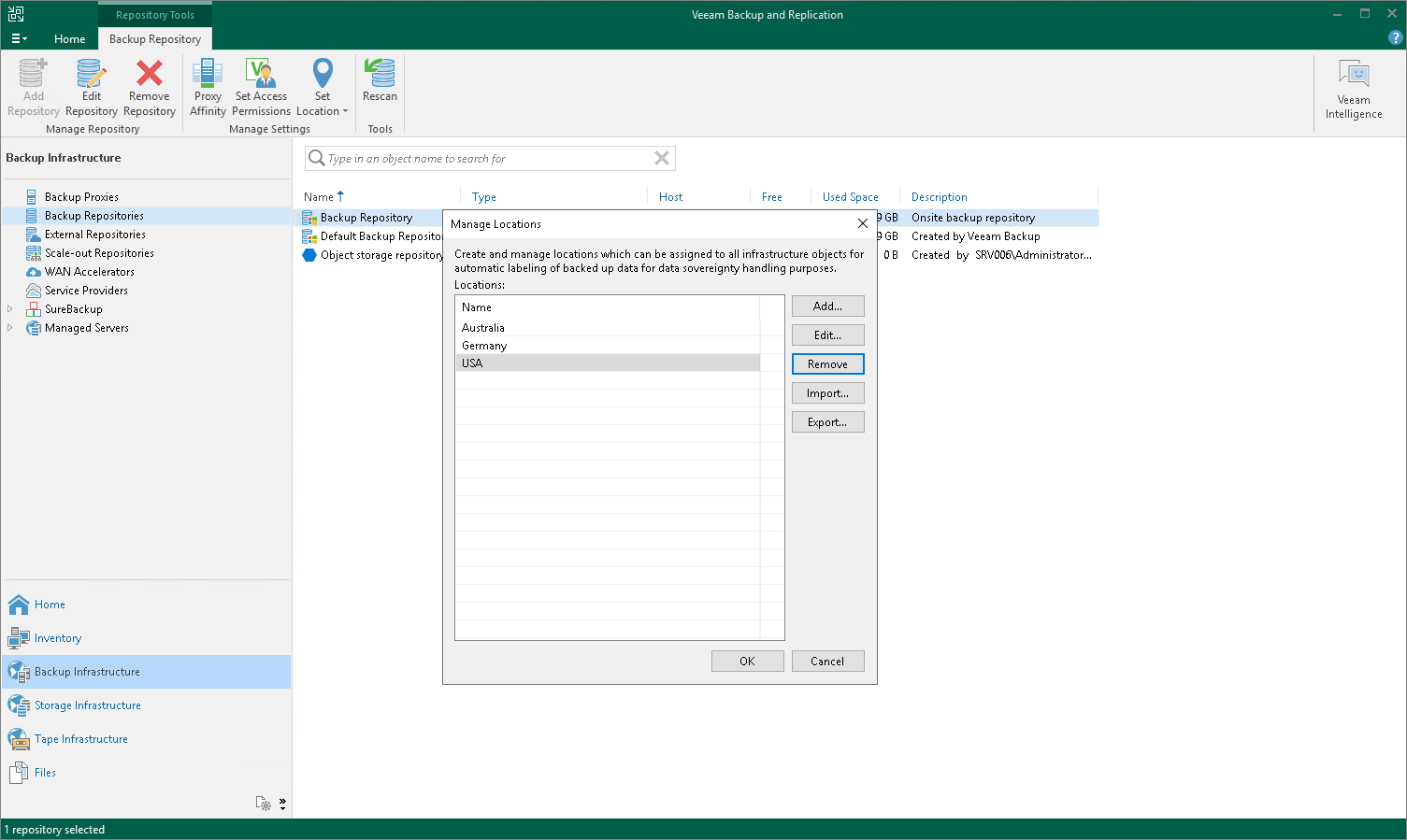Expand the Managed Servers tree node
Viewport: 1407px width, 840px height.
pos(10,328)
